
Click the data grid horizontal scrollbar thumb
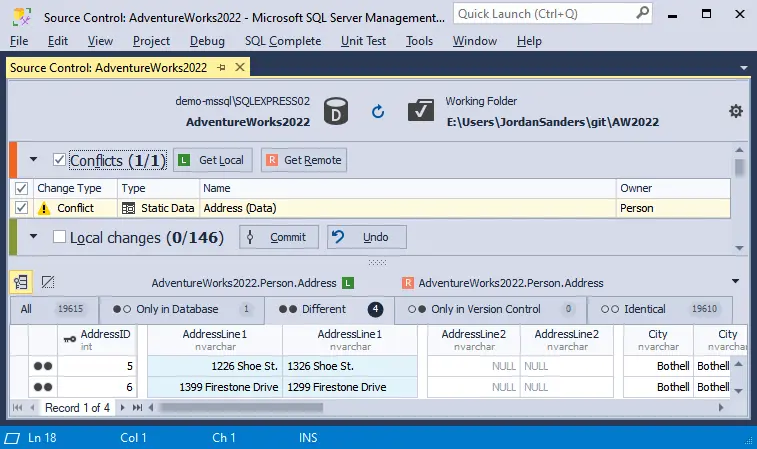[241, 407]
